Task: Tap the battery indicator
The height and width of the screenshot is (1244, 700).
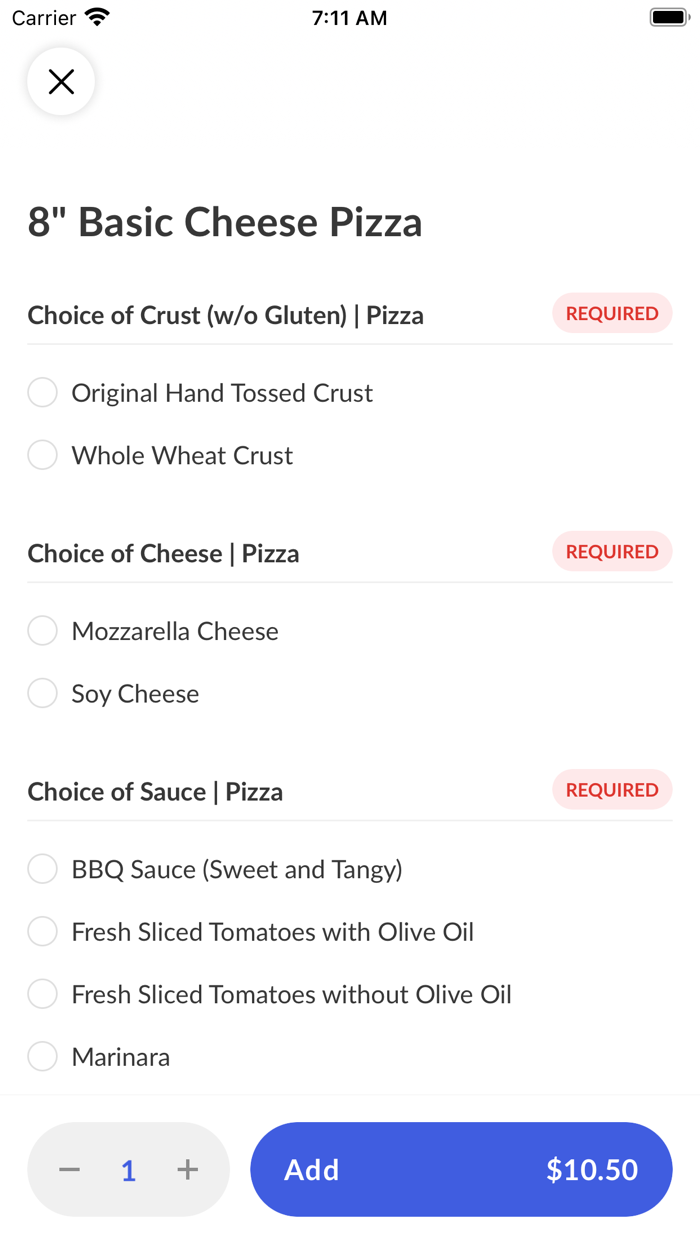Action: pos(666,16)
